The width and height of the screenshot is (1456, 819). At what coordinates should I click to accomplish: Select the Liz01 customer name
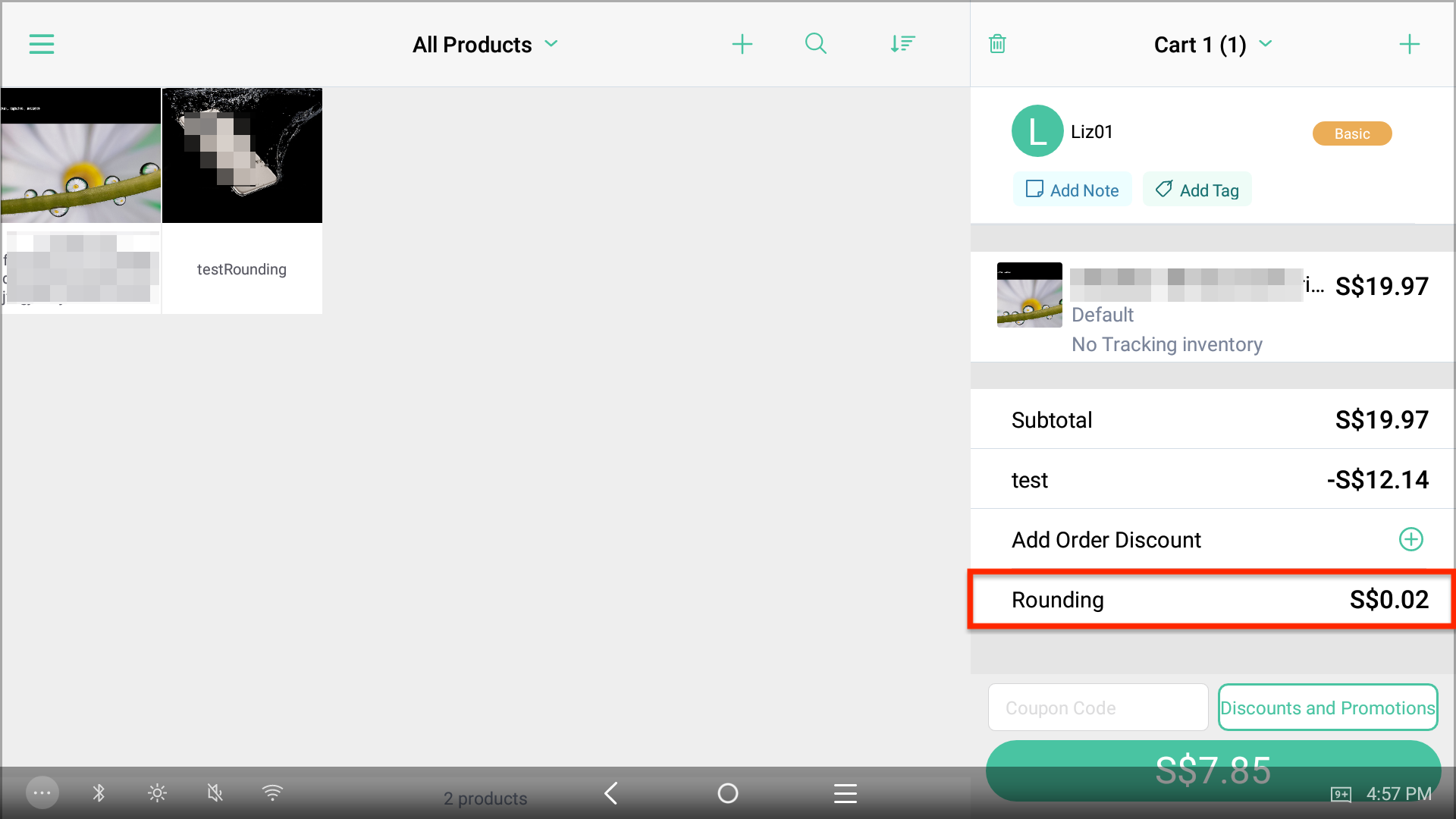1091,132
